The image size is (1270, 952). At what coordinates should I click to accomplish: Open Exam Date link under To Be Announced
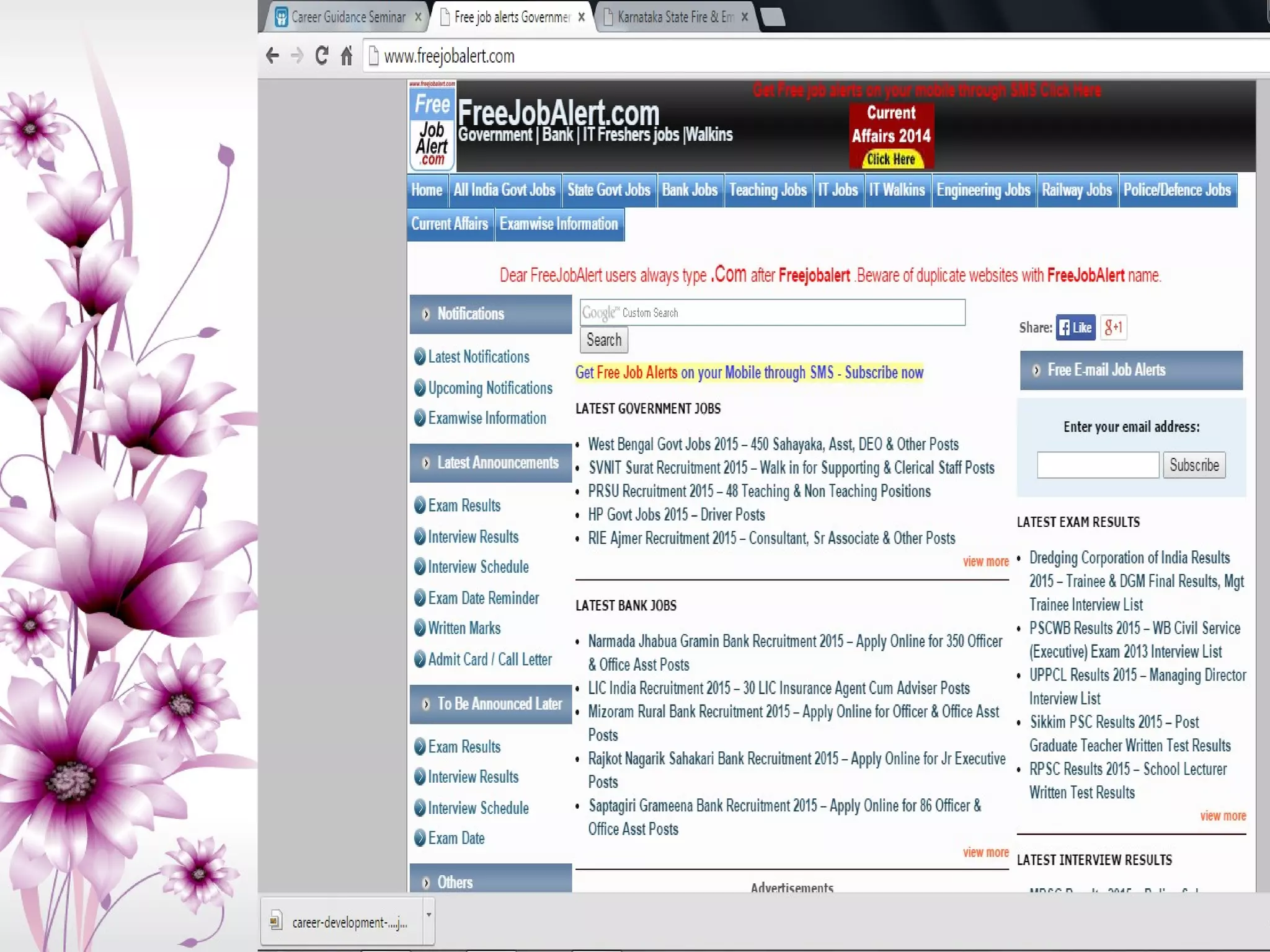coord(456,839)
